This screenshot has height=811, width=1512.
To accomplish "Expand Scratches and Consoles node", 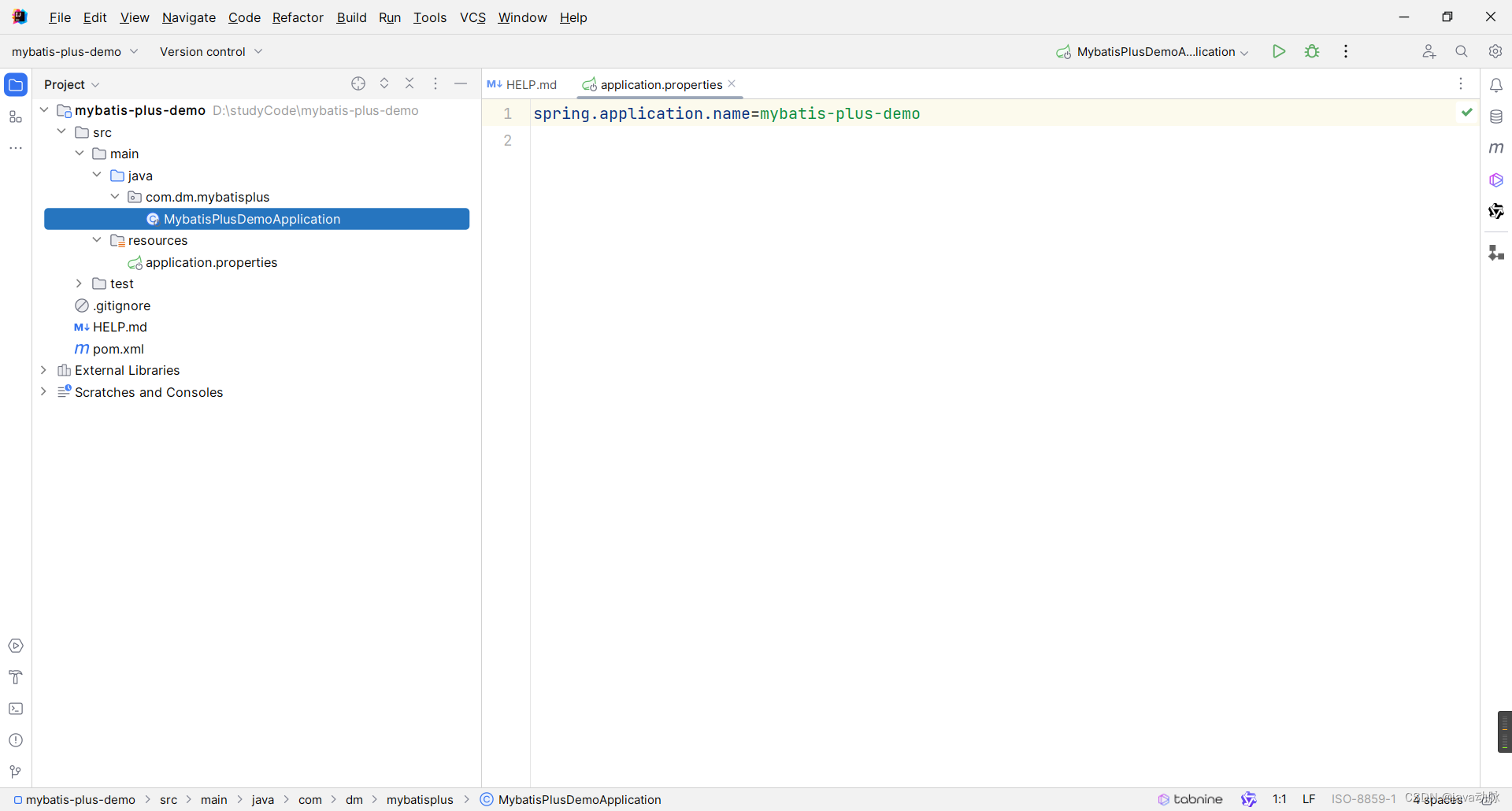I will 43,391.
